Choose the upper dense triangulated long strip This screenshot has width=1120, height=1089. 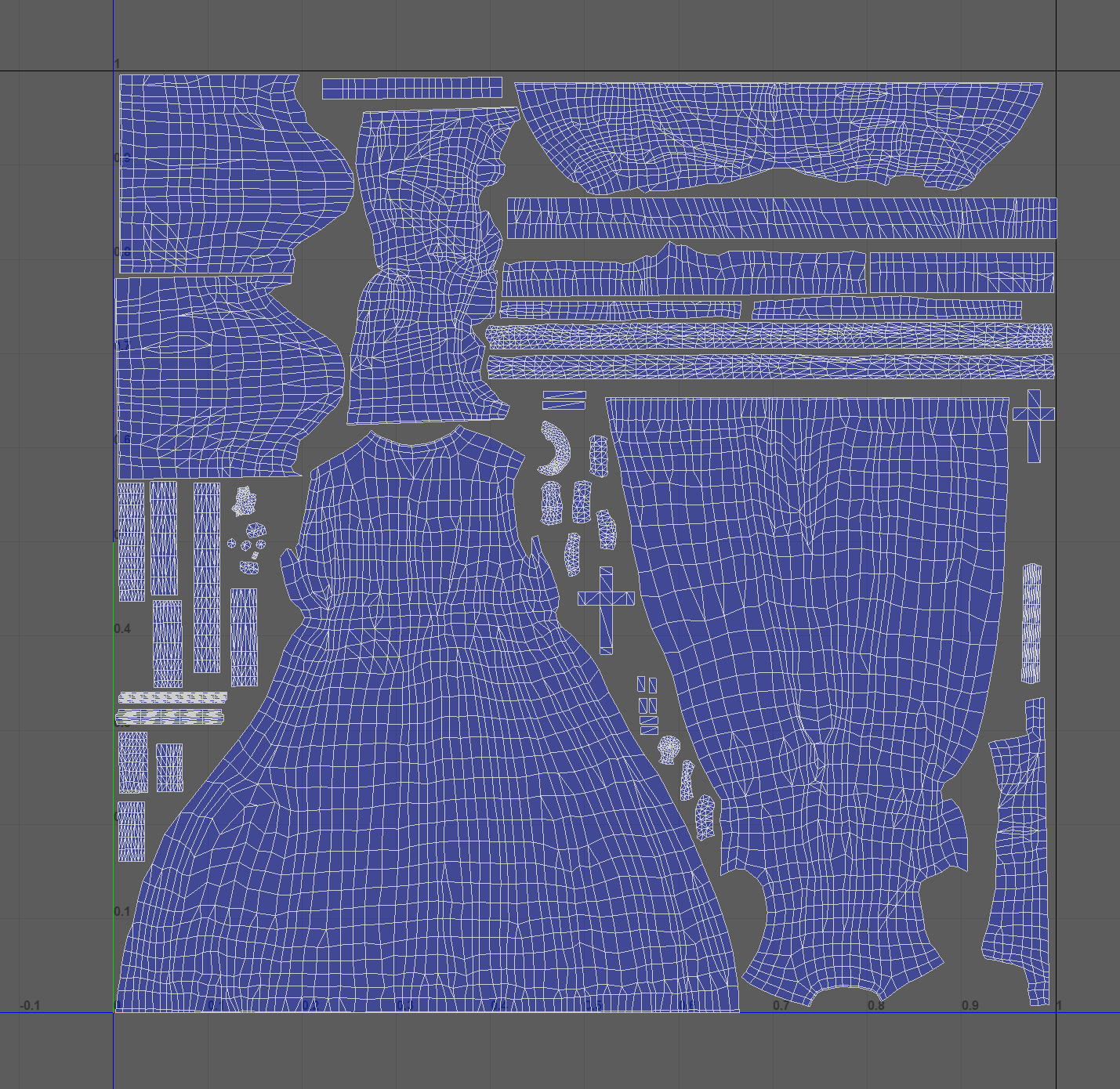point(769,337)
